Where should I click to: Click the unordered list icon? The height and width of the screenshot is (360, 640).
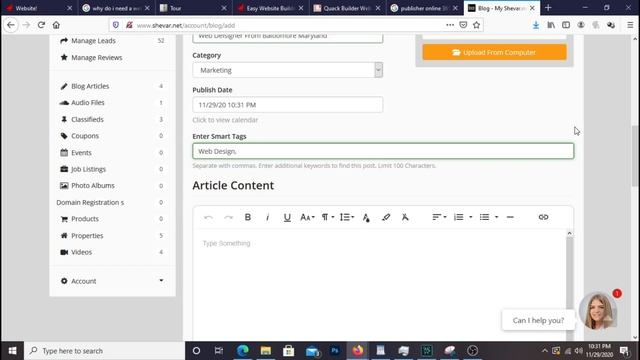(x=484, y=217)
